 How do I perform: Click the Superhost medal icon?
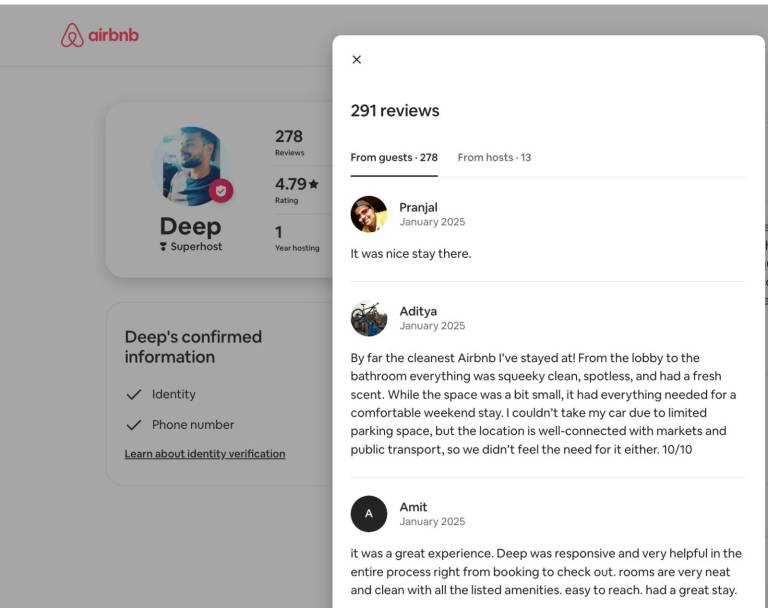tap(164, 247)
